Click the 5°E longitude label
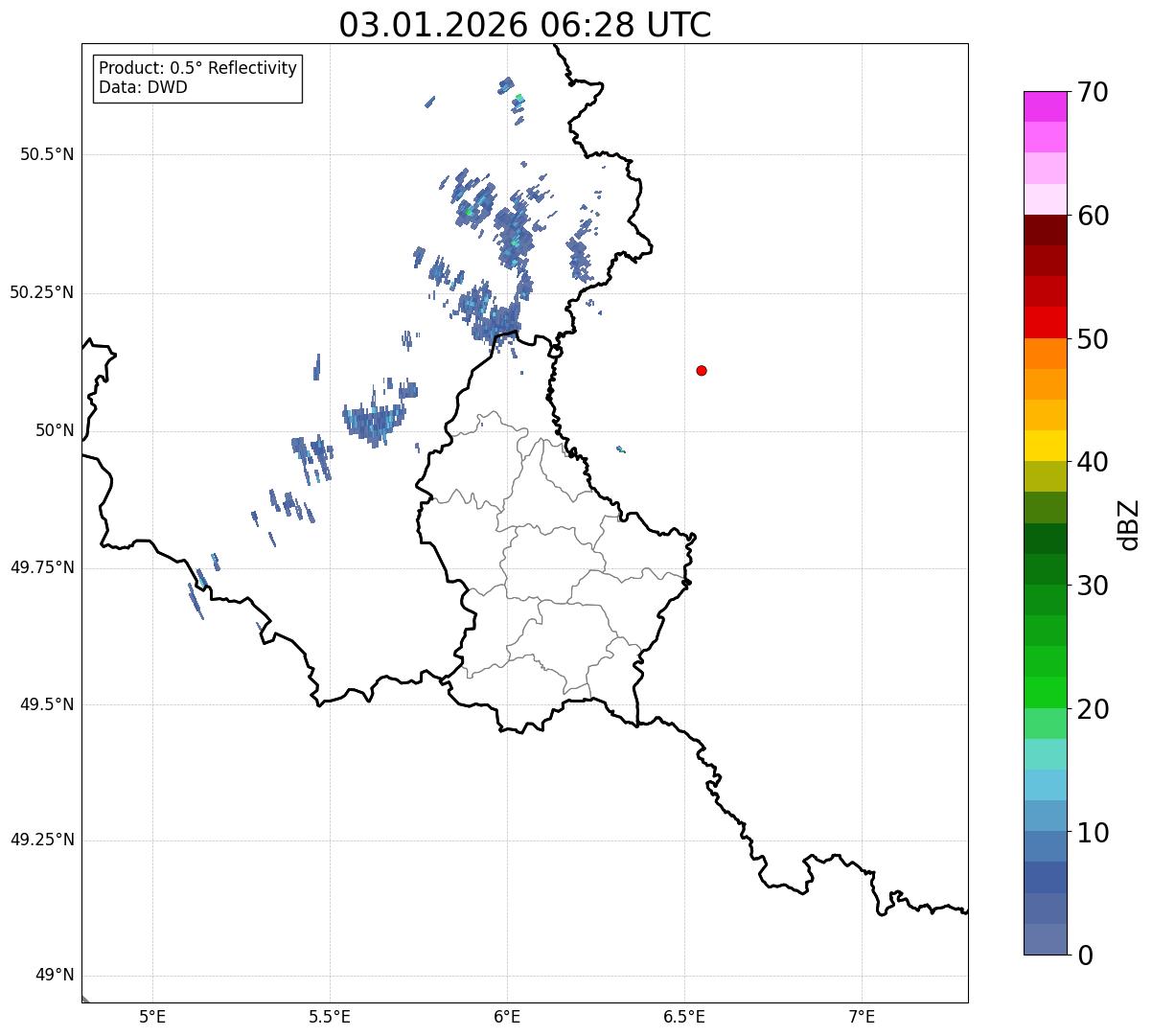The width and height of the screenshot is (1152, 1036). [152, 1017]
